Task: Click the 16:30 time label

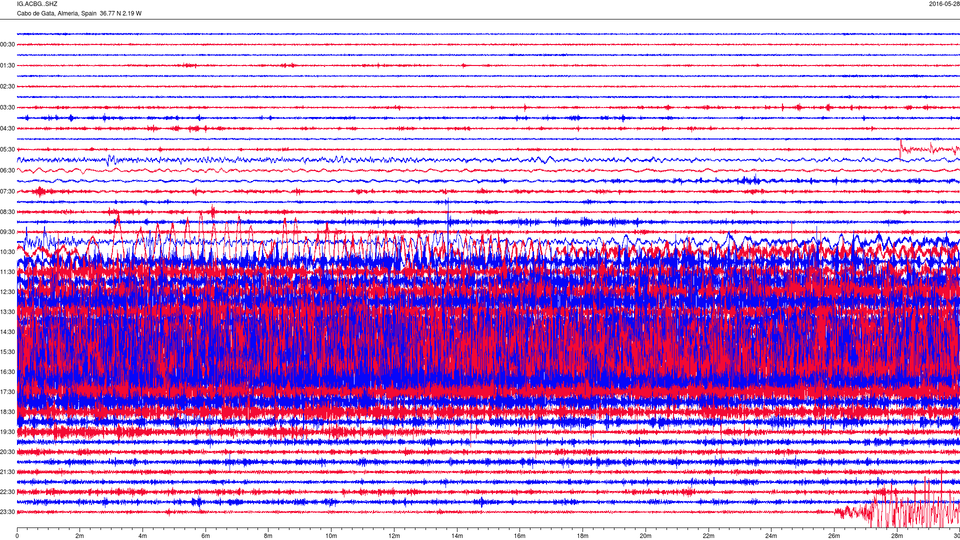Action: coord(7,372)
